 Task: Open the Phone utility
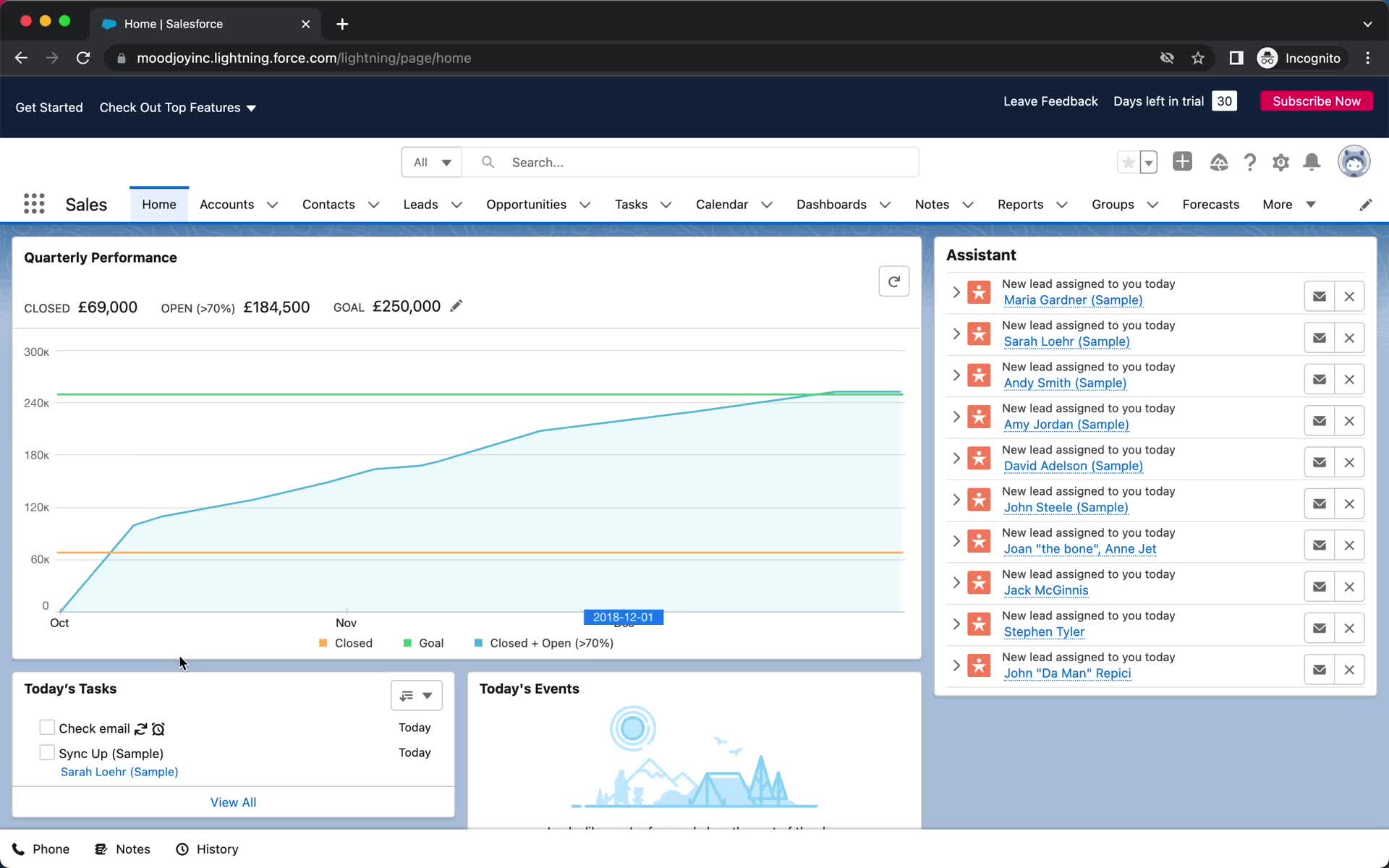pos(41,849)
